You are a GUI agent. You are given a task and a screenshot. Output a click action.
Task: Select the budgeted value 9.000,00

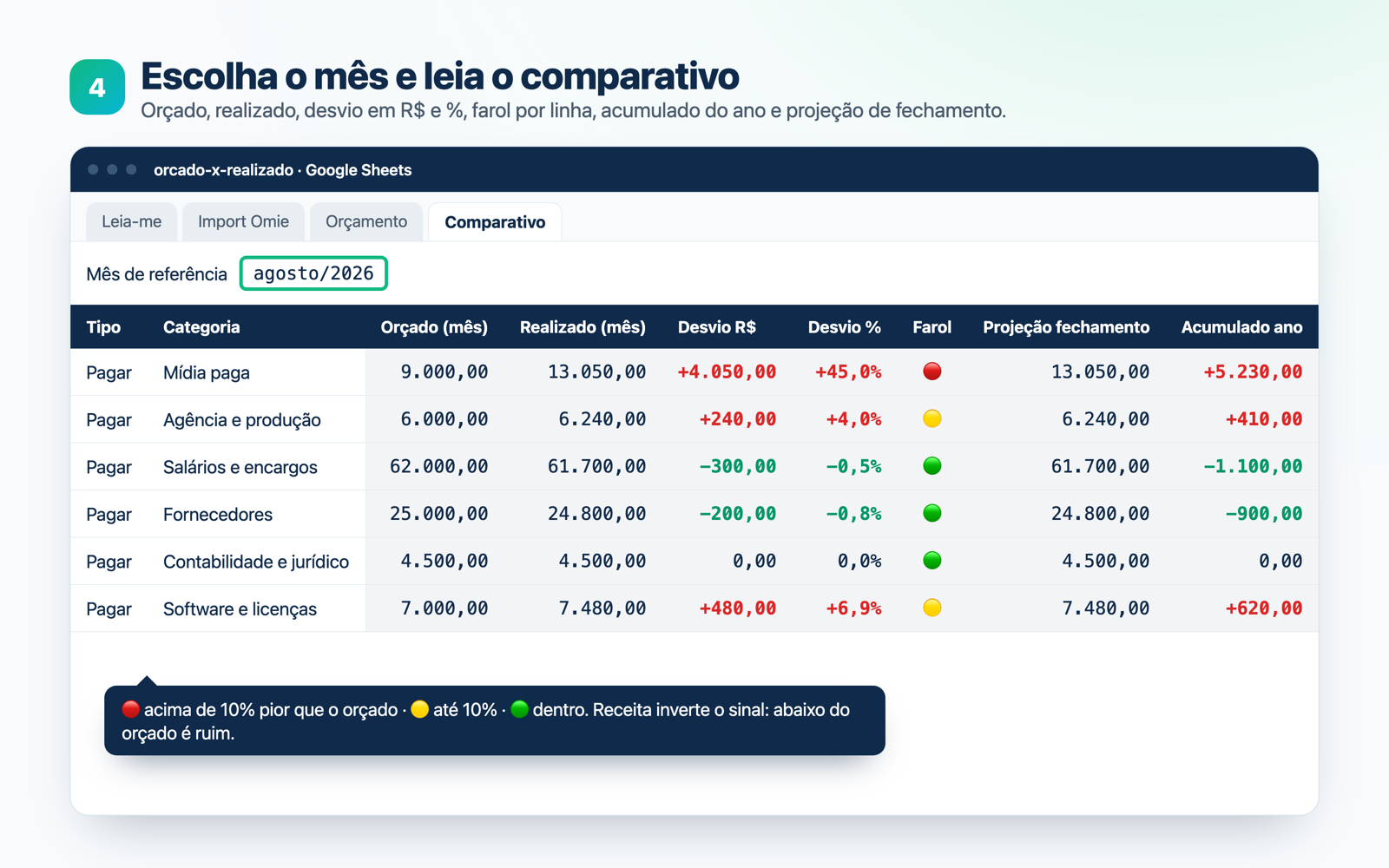[x=444, y=372]
